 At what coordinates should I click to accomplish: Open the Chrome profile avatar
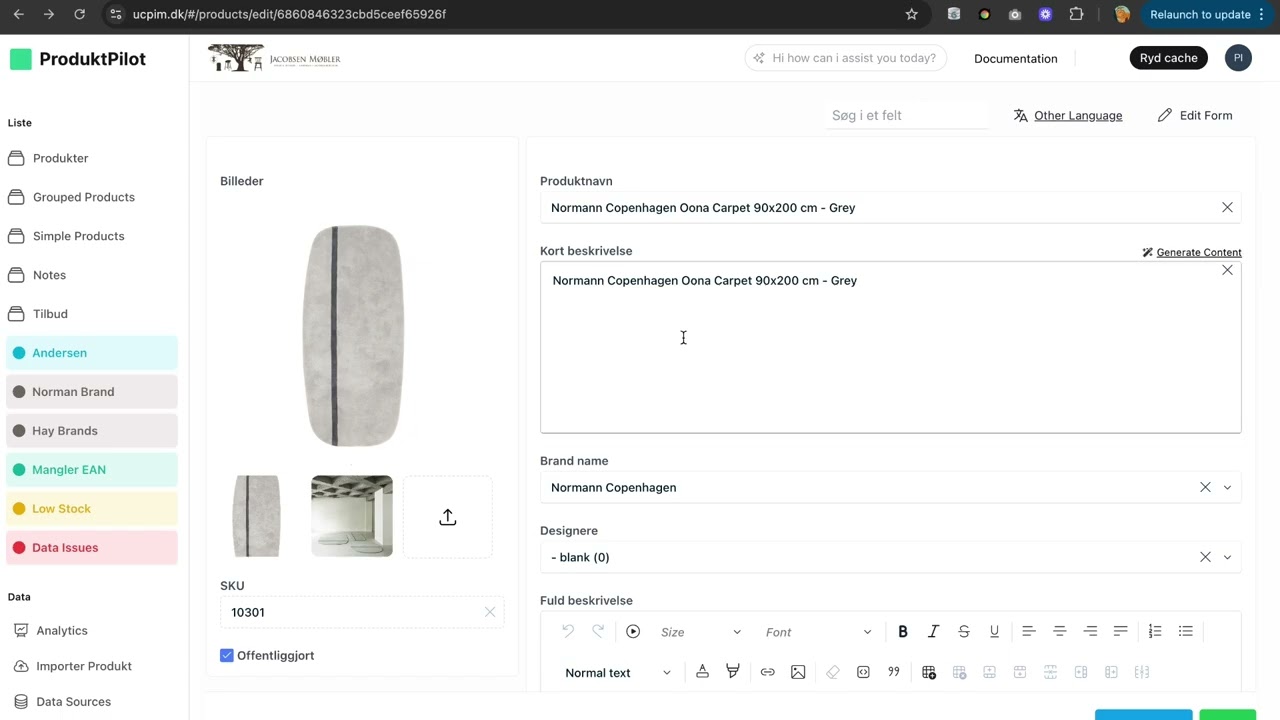click(x=1122, y=14)
